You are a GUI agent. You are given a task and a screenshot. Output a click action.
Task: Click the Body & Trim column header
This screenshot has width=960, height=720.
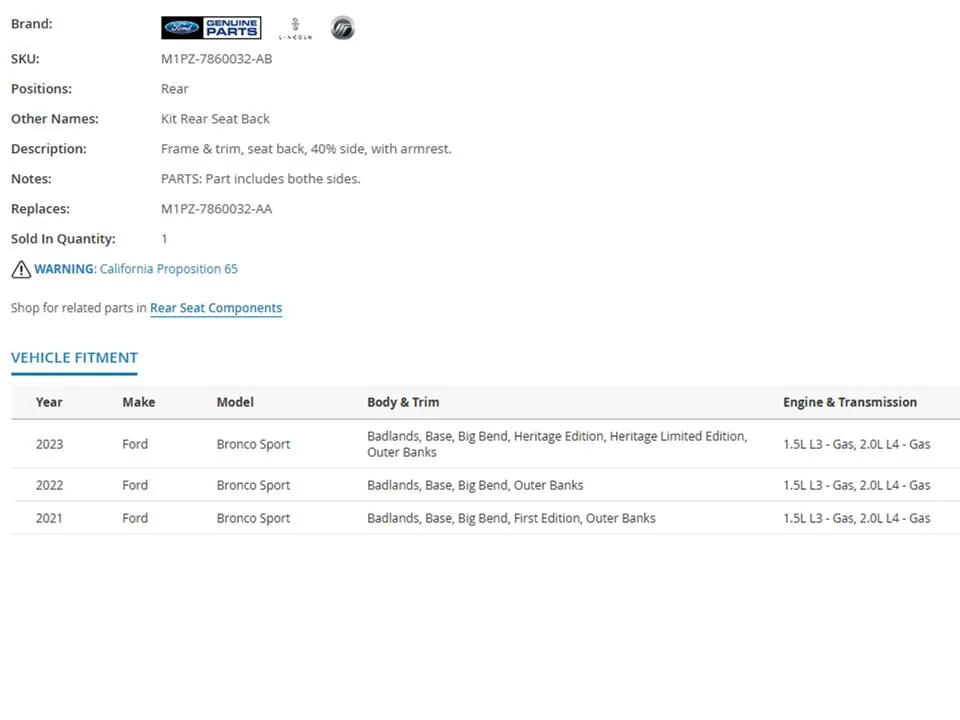tap(403, 402)
